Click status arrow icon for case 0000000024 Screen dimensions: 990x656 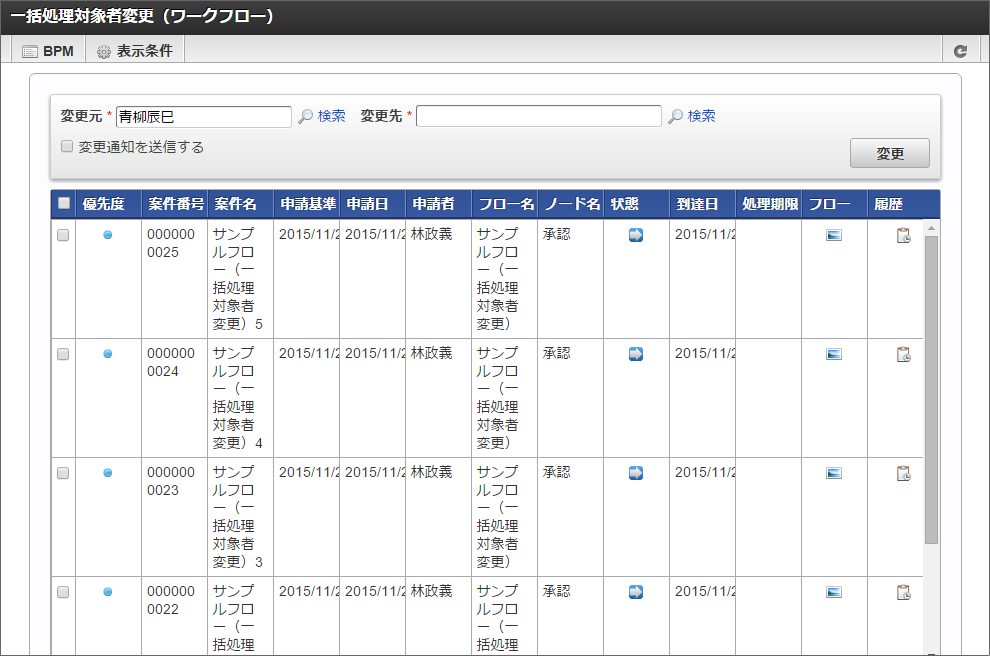636,354
